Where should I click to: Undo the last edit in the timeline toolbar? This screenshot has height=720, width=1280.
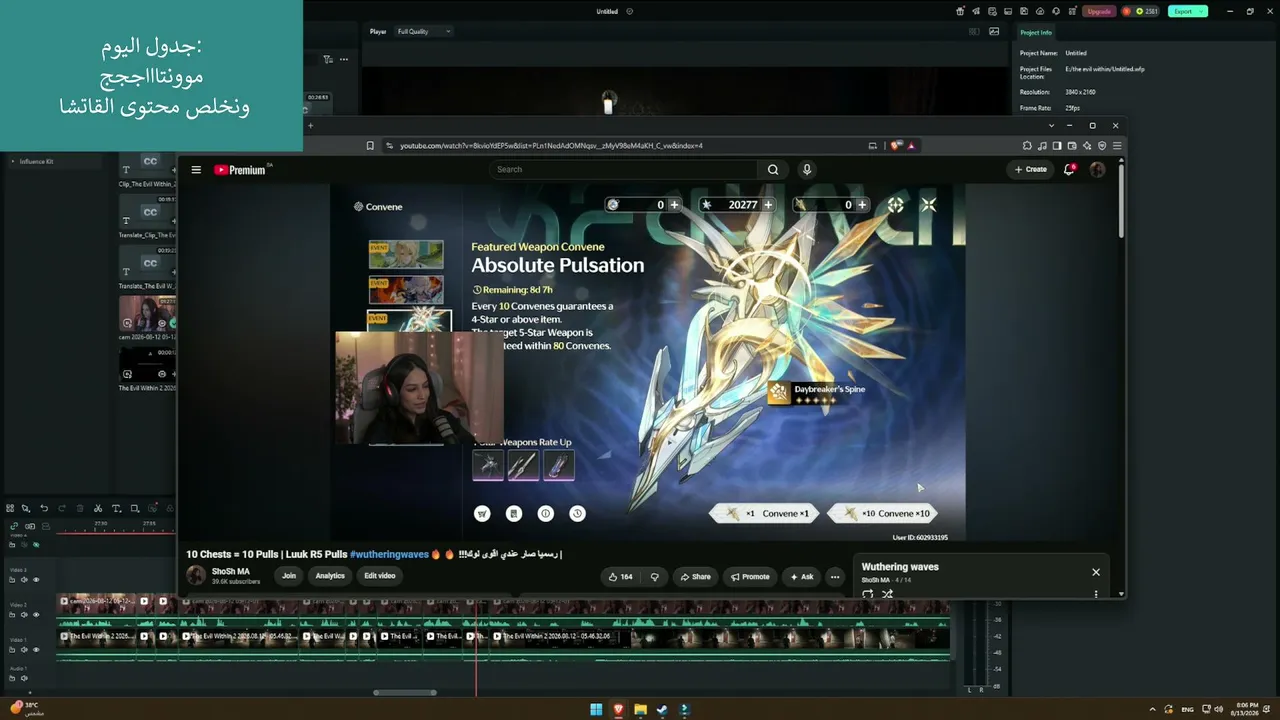tap(44, 509)
